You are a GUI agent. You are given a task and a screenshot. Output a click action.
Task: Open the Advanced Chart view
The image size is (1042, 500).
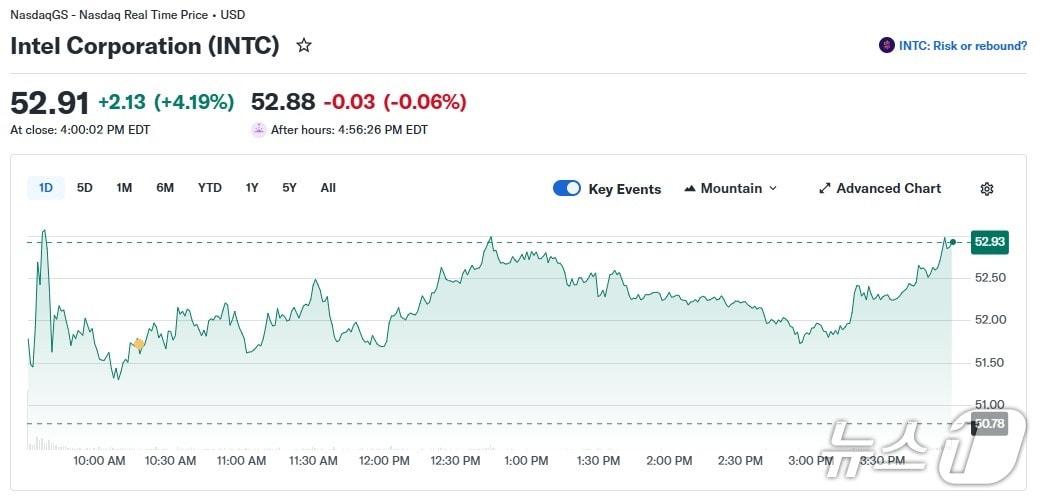[x=888, y=189]
